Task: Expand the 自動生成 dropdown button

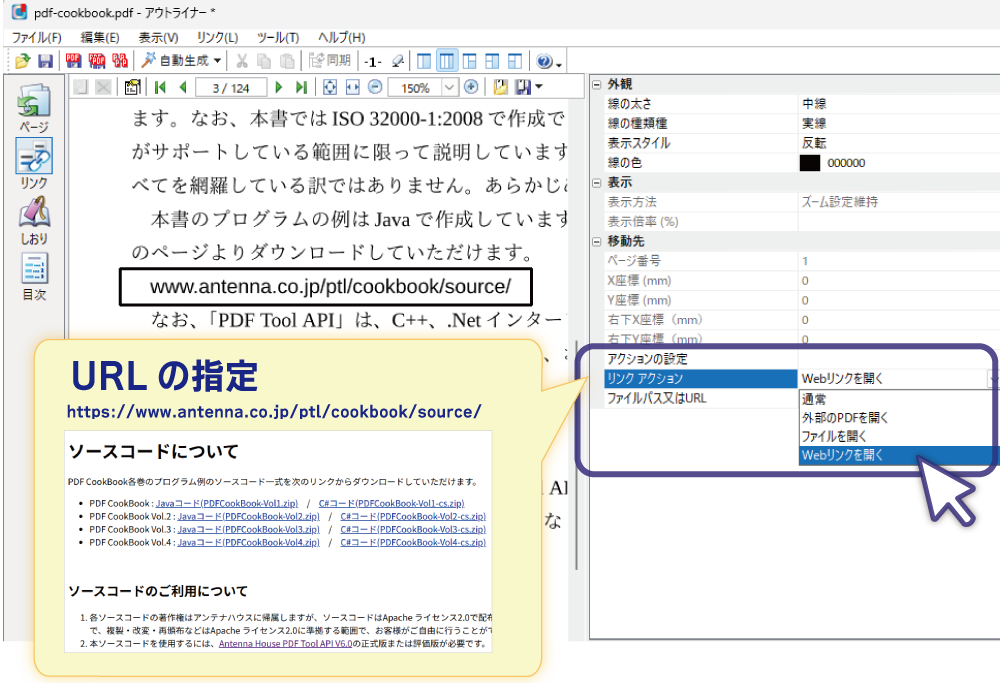Action: pyautogui.click(x=217, y=61)
